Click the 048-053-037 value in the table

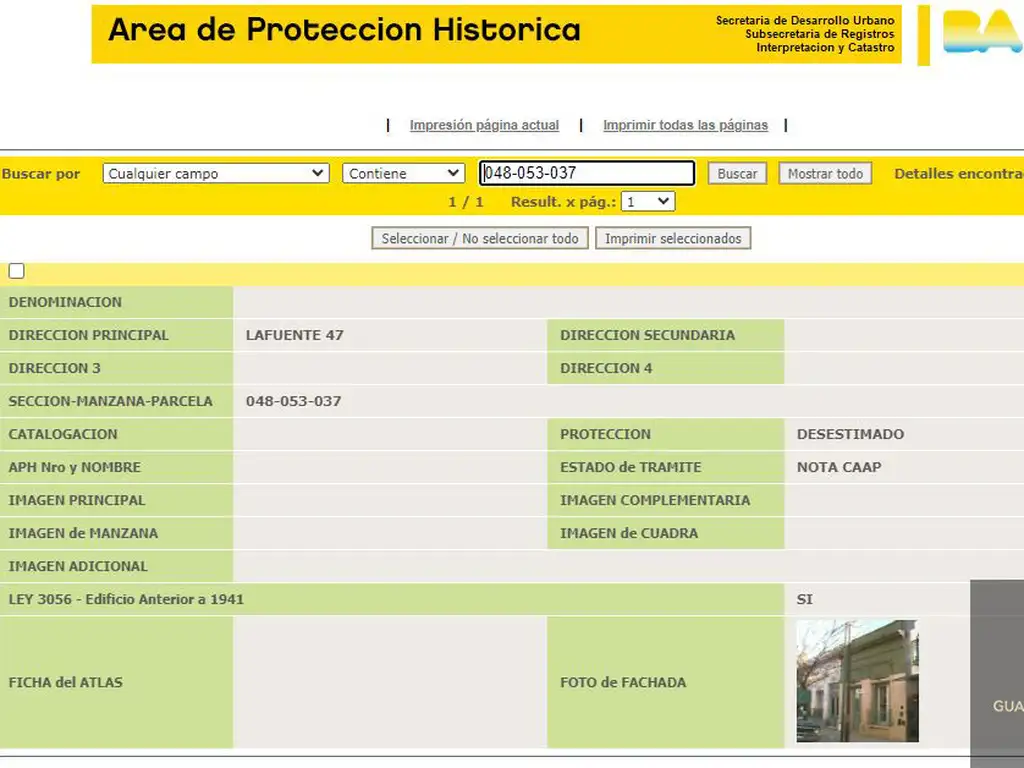pyautogui.click(x=293, y=401)
